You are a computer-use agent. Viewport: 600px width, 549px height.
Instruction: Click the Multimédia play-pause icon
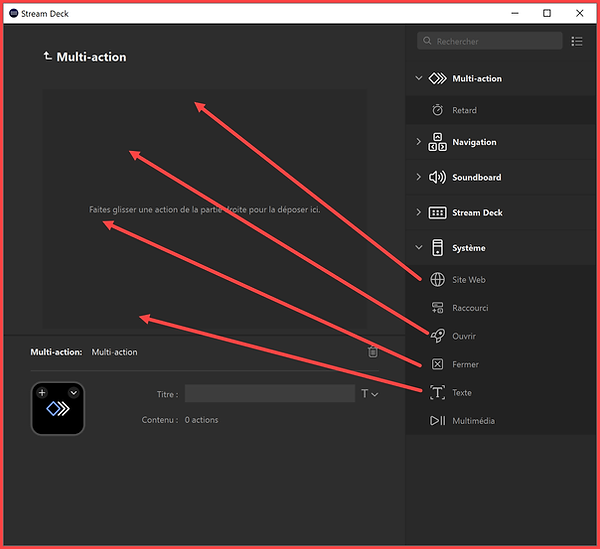[x=437, y=421]
